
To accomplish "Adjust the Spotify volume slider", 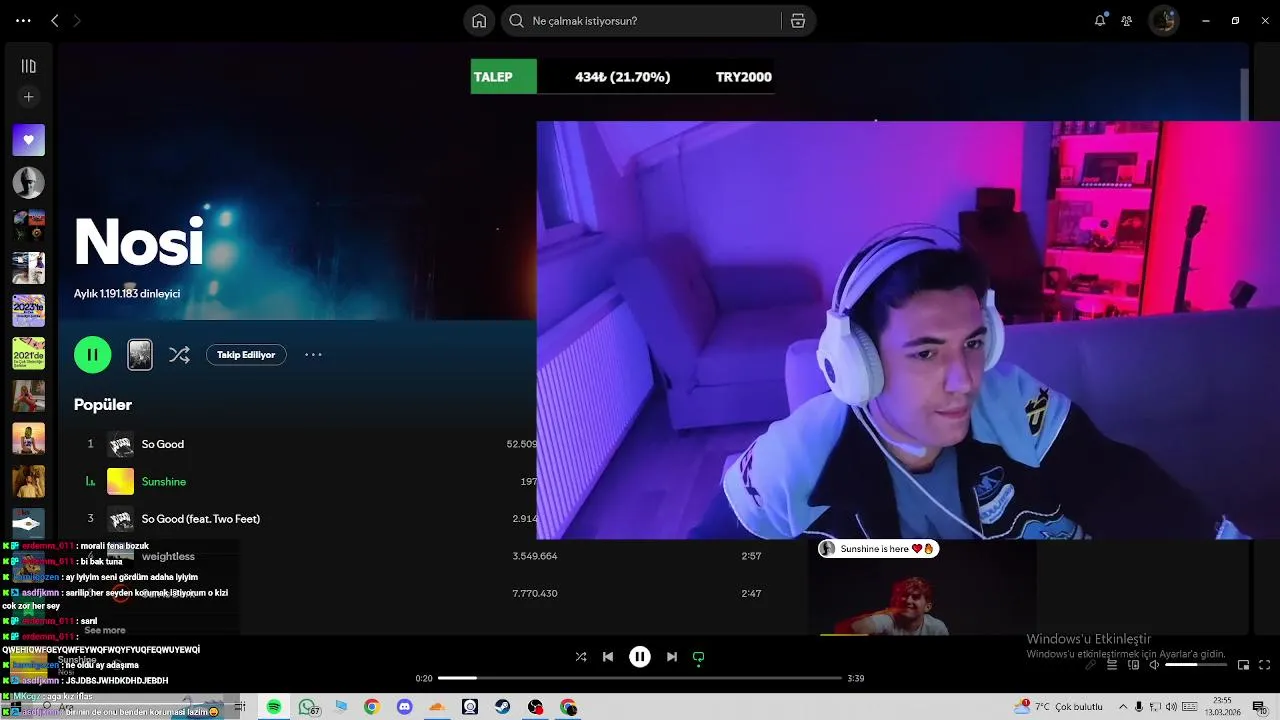I will [x=1196, y=665].
